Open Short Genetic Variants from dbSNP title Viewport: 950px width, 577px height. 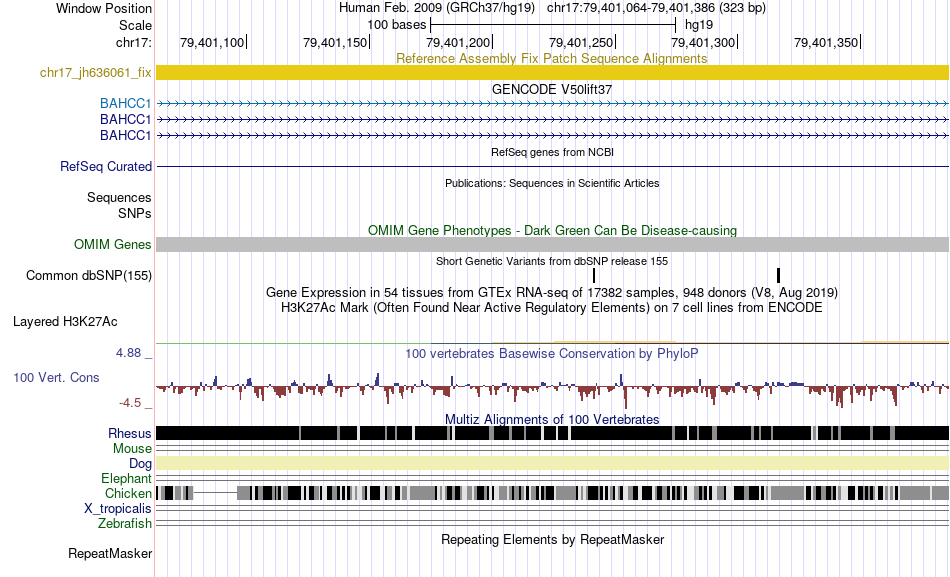pyautogui.click(x=552, y=261)
